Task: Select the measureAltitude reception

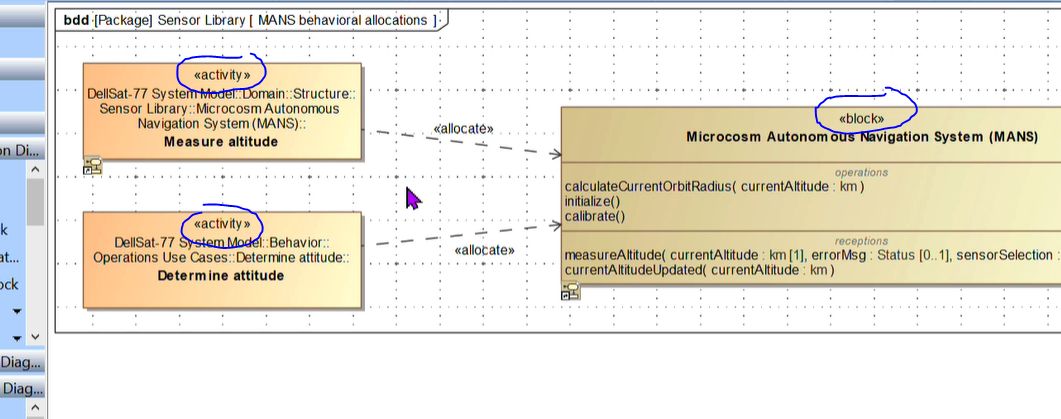Action: pyautogui.click(x=812, y=255)
